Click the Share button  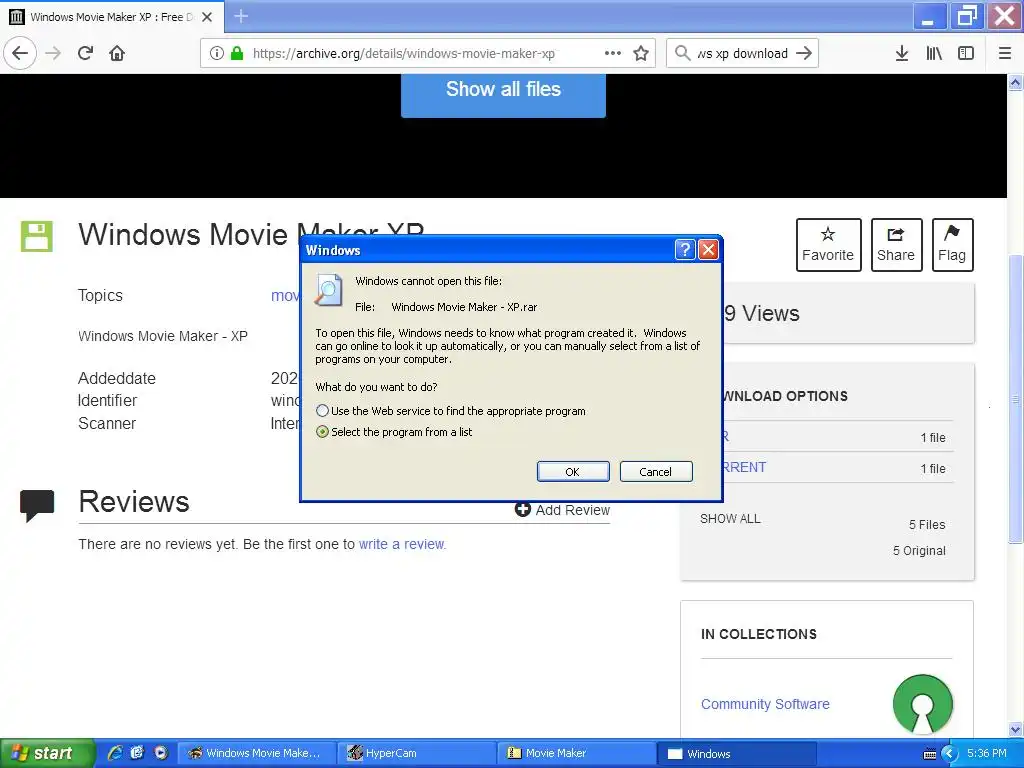tap(896, 245)
